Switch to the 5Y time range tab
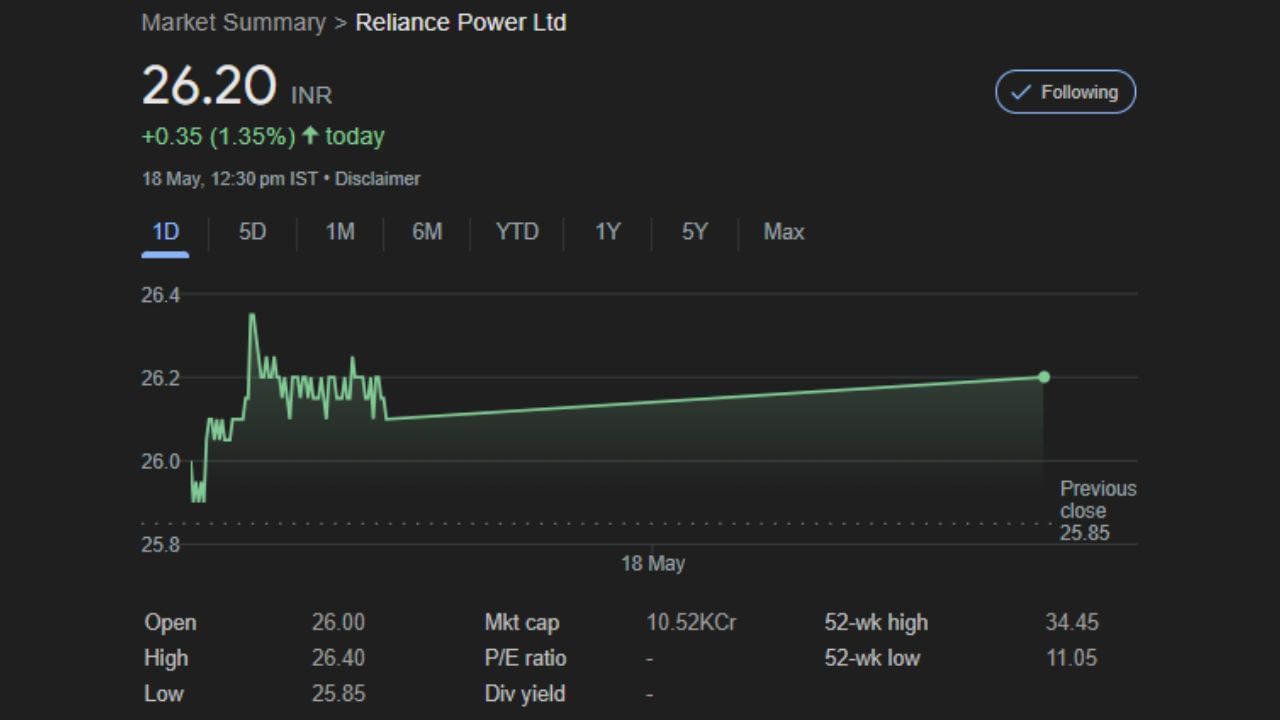Viewport: 1280px width, 720px height. tap(695, 232)
